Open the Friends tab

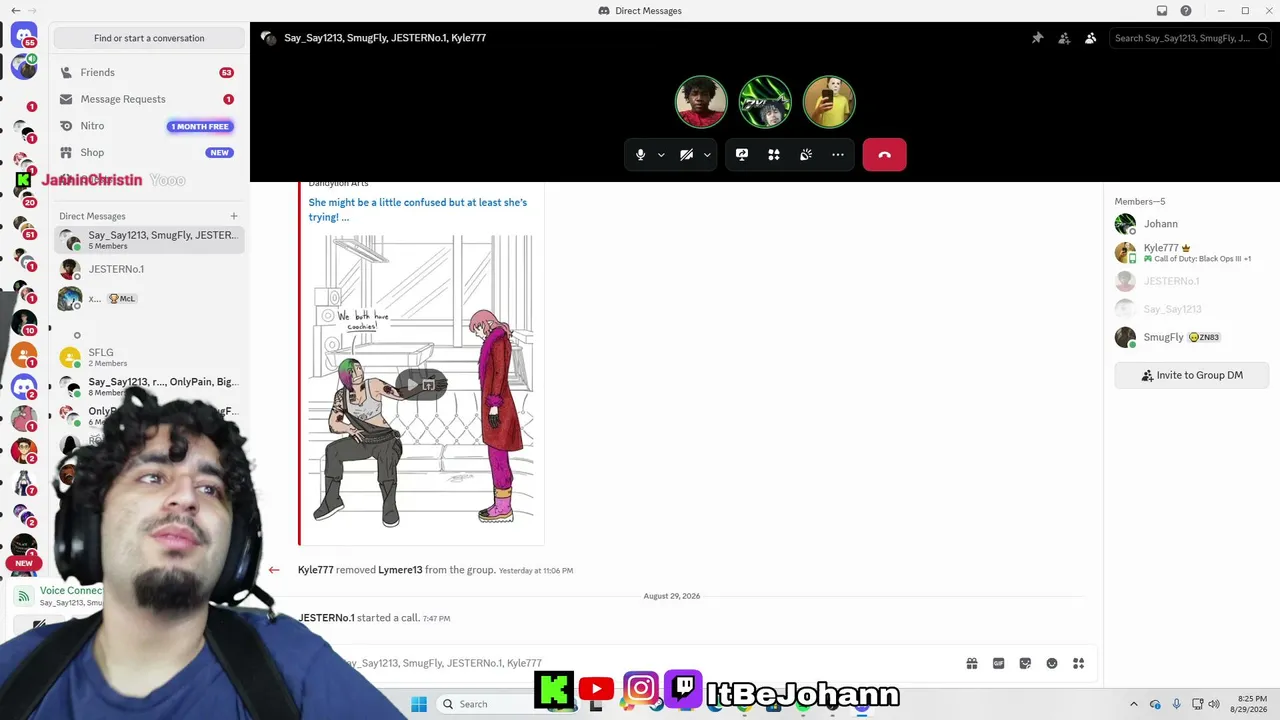coord(148,72)
